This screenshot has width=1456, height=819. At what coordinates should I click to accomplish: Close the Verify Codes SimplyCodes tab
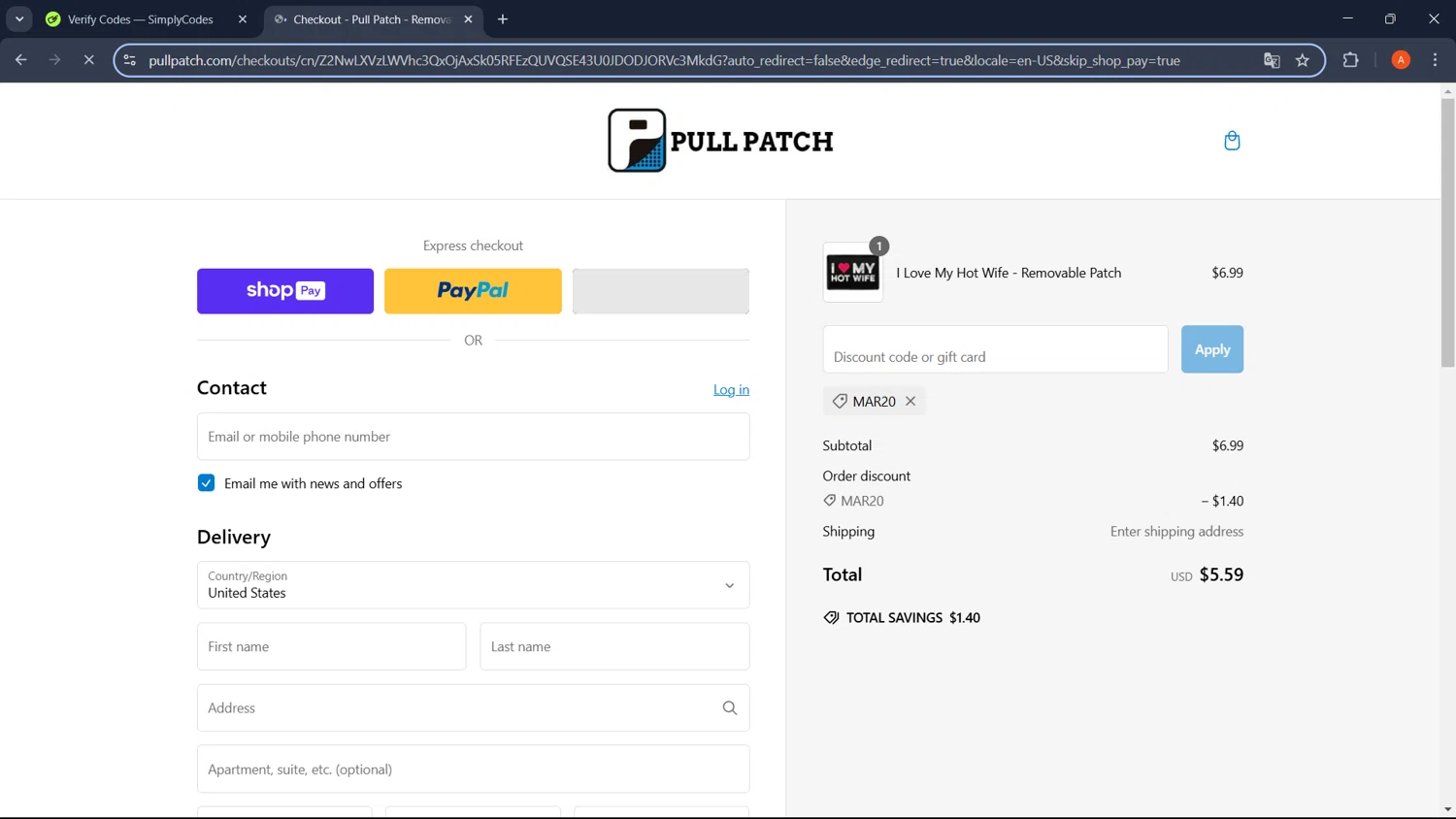243,19
